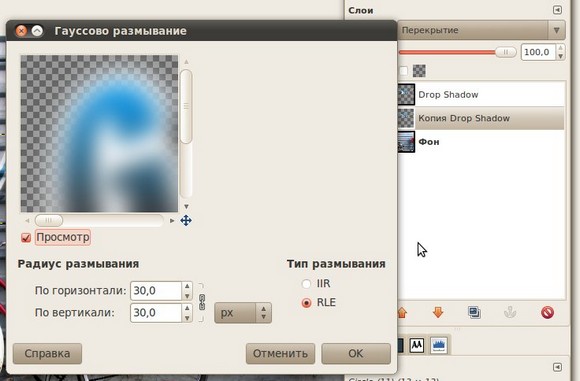The width and height of the screenshot is (580, 381).
Task: Click the preview navigation cross icon
Action: [186, 220]
